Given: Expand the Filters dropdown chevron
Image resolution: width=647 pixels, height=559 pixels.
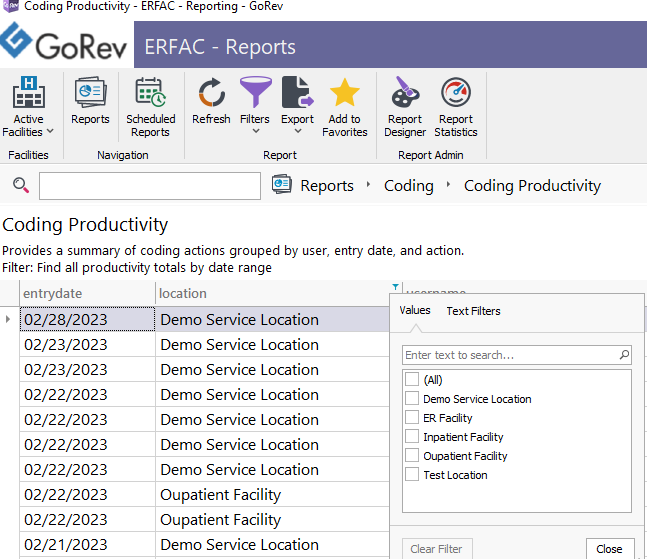Looking at the screenshot, I should 256,131.
